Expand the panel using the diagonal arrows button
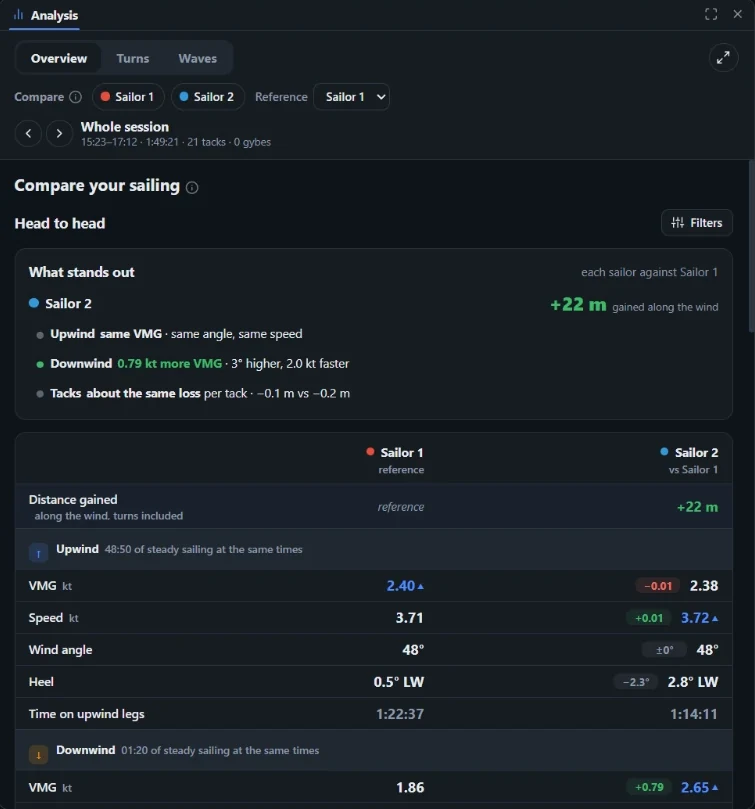 tap(723, 57)
